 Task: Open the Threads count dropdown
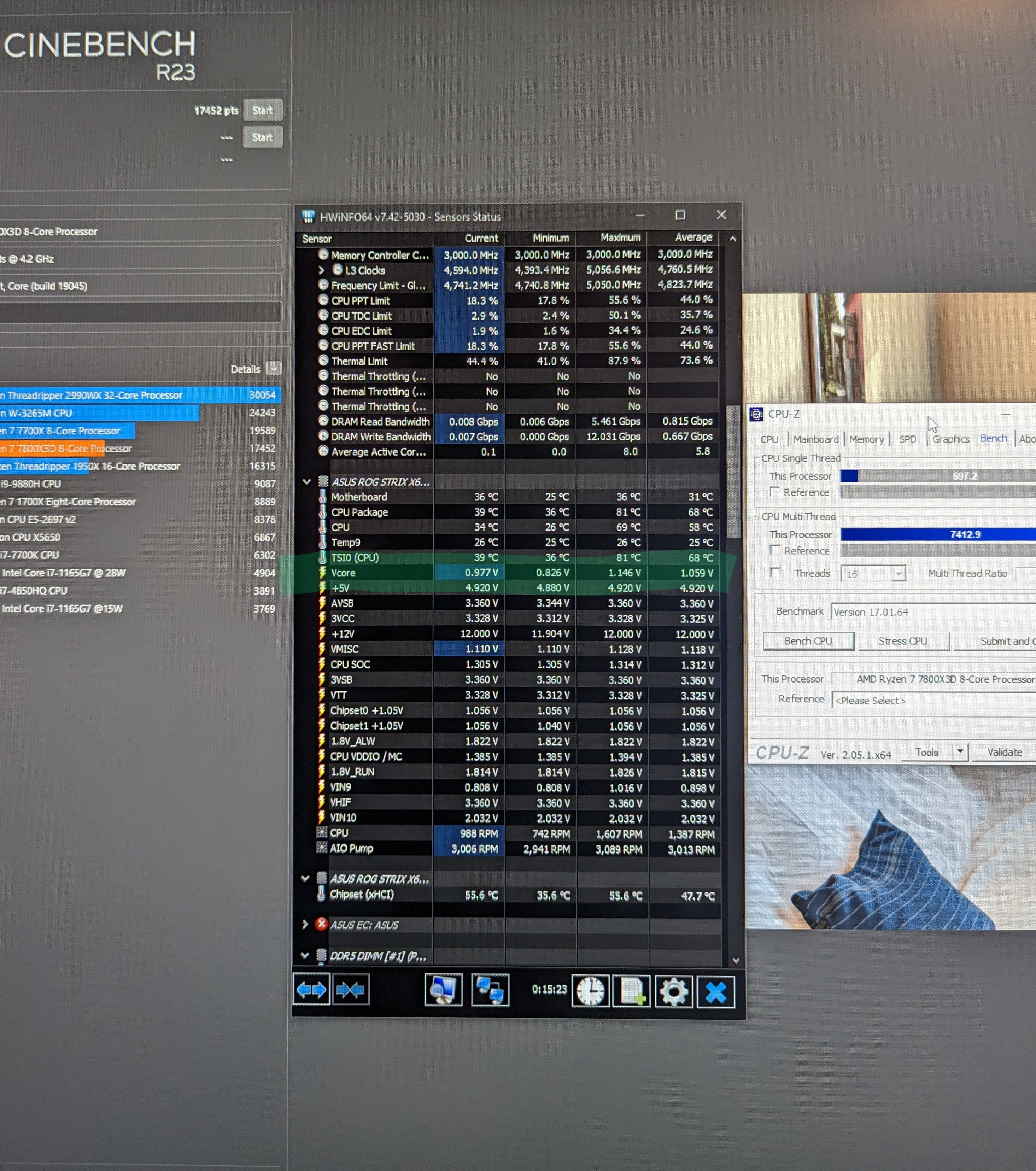coord(899,573)
